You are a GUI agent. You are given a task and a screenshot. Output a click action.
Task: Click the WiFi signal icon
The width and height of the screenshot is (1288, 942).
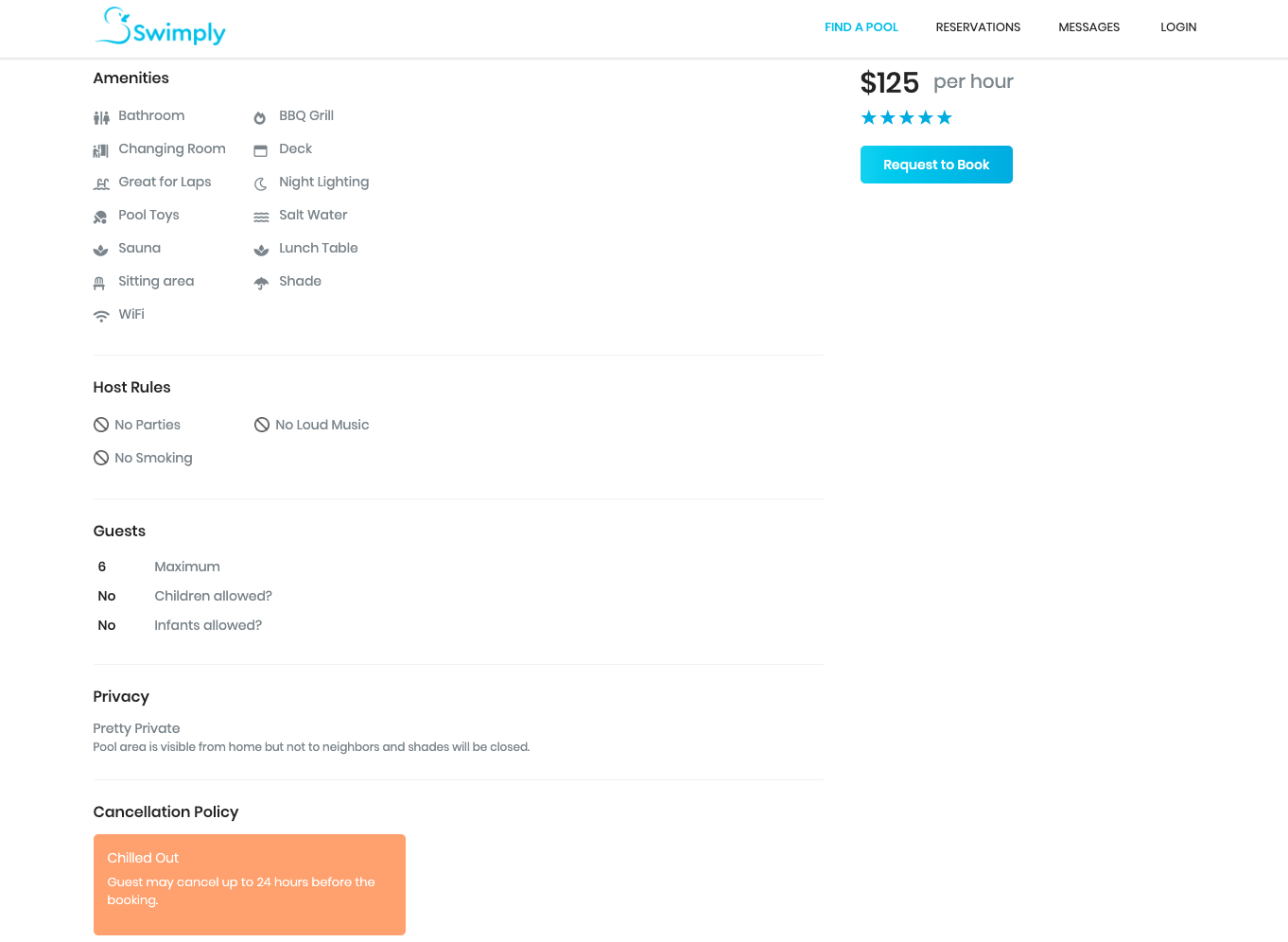[101, 317]
